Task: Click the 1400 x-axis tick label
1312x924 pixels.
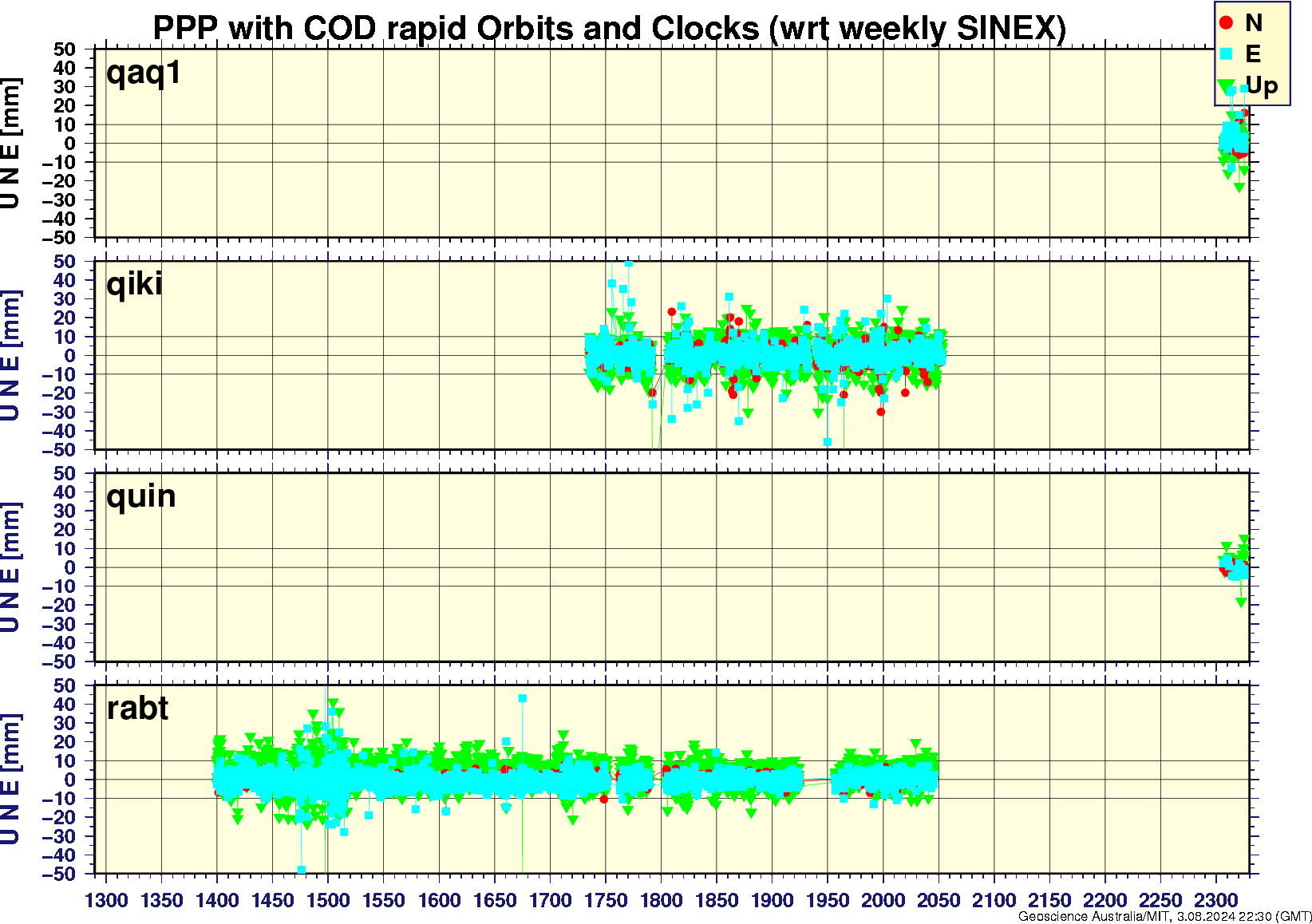Action: point(217,900)
